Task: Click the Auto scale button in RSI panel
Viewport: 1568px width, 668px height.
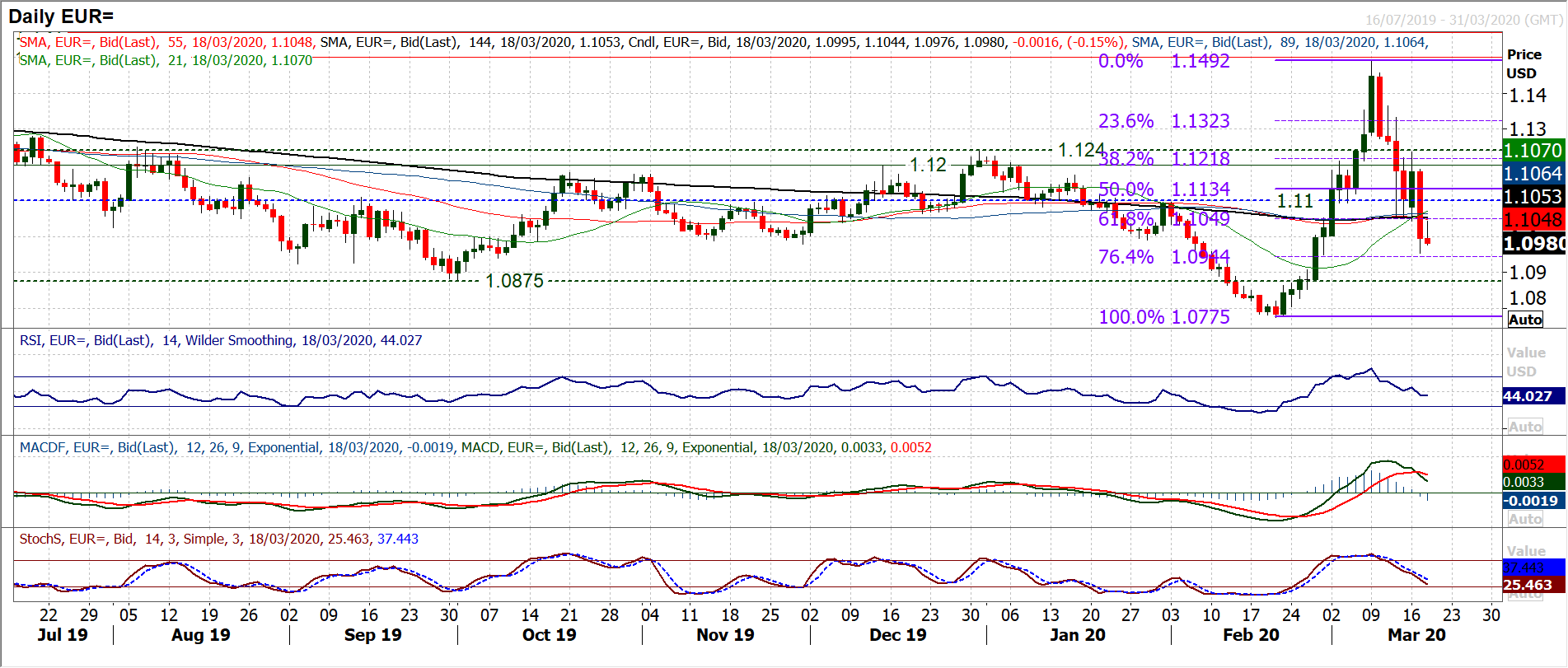Action: click(x=1525, y=427)
